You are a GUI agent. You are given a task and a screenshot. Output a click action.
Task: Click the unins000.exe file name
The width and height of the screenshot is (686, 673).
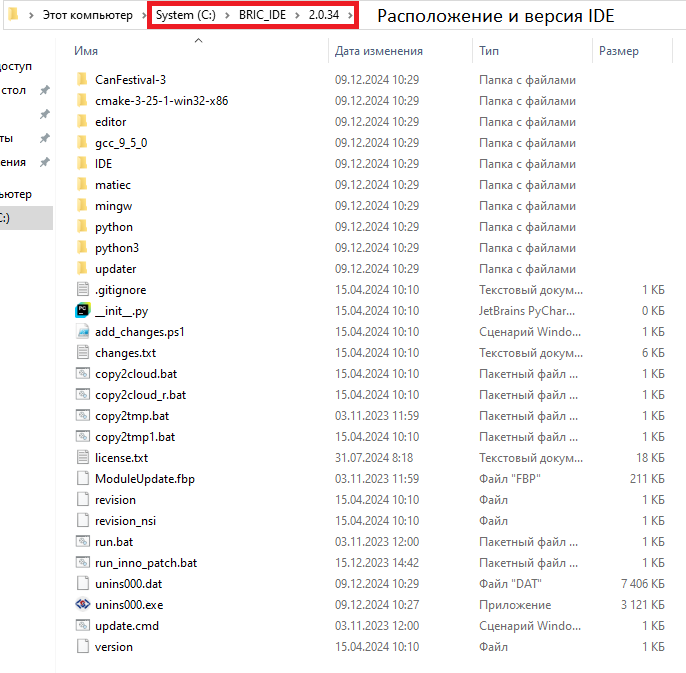[x=129, y=605]
